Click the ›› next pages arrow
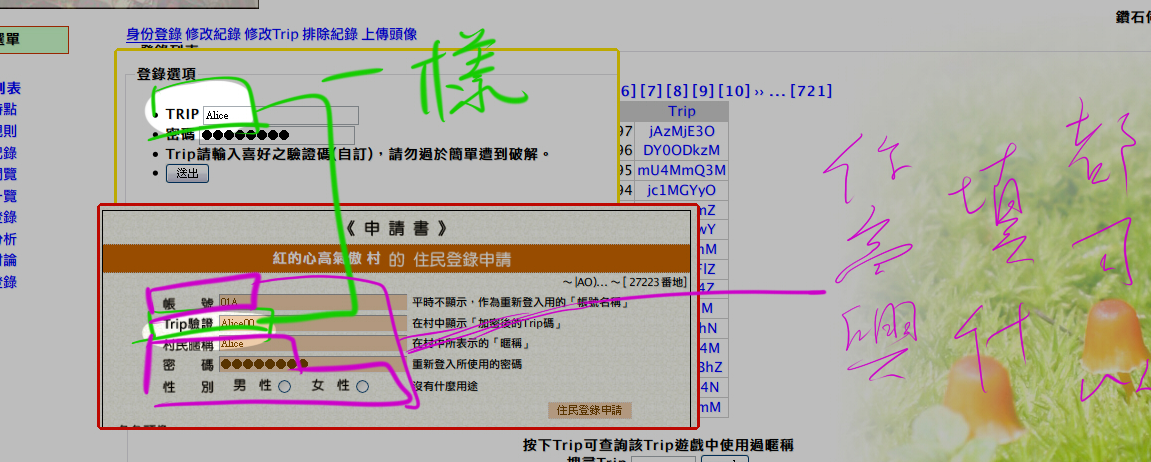1151x462 pixels. tap(759, 91)
